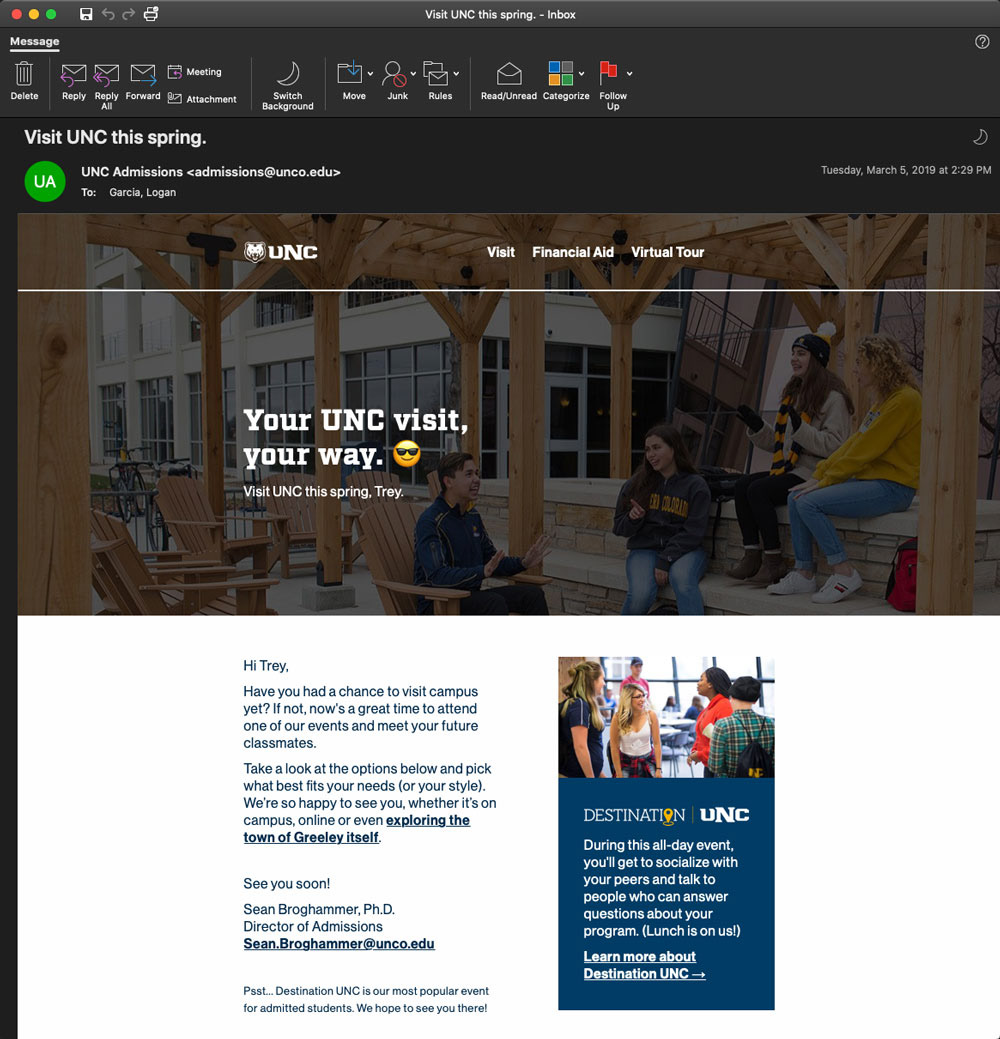The image size is (1000, 1039).
Task: Click the Destination UNC students photo
Action: 666,717
